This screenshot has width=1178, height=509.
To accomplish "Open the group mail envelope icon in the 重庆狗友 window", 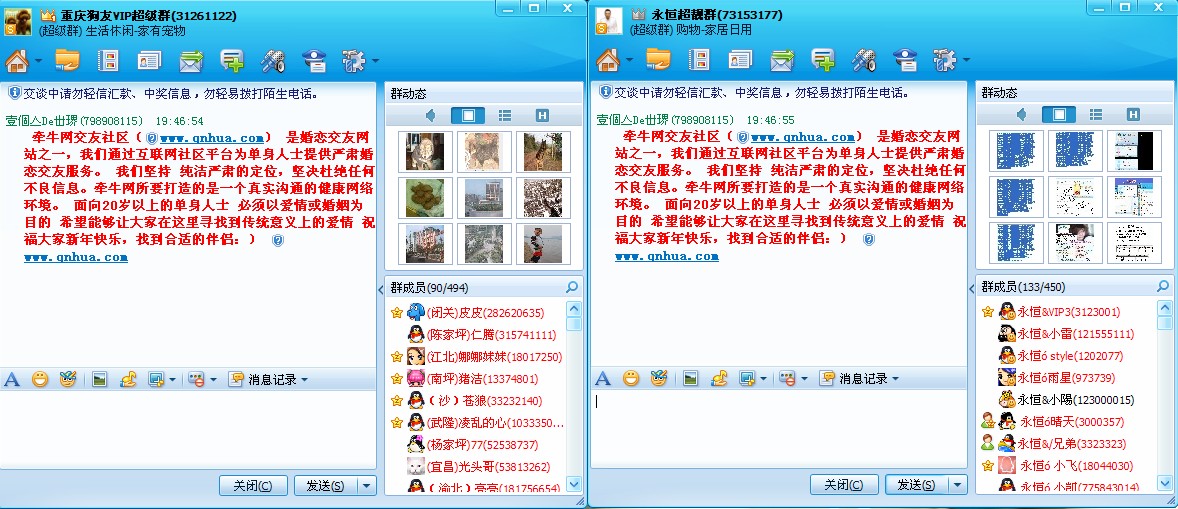I will 191,61.
